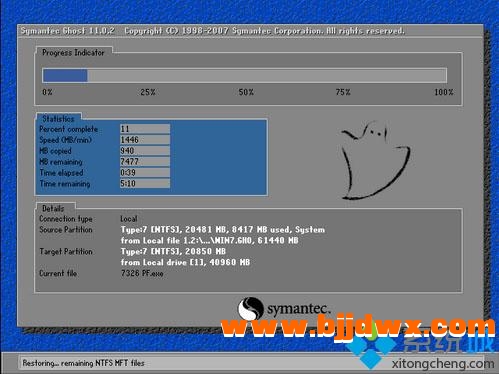Click the MB copied value field

tap(145, 151)
